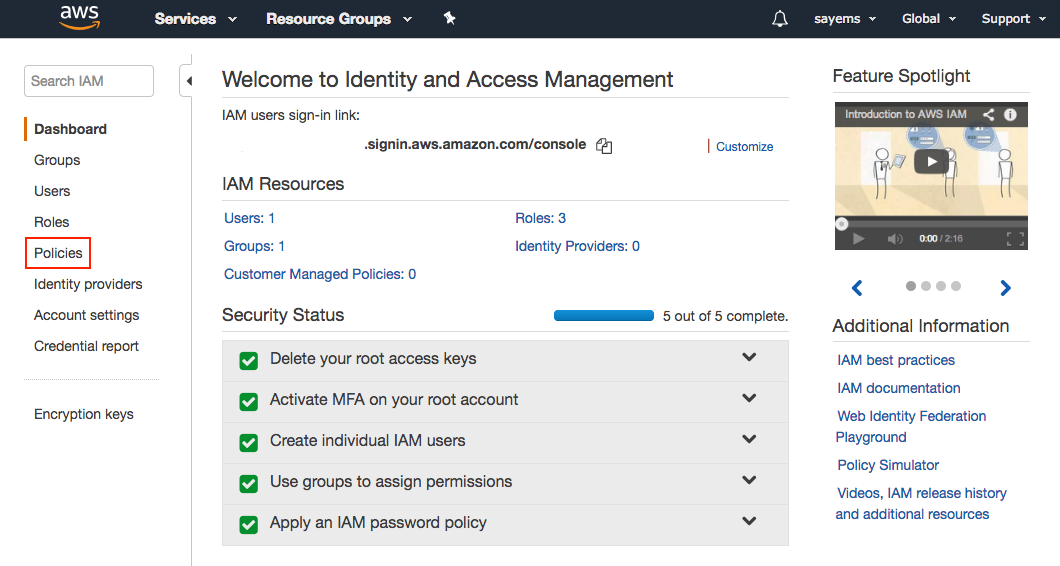Open Videos, IAM release history link
This screenshot has height=566, width=1060.
click(x=921, y=504)
